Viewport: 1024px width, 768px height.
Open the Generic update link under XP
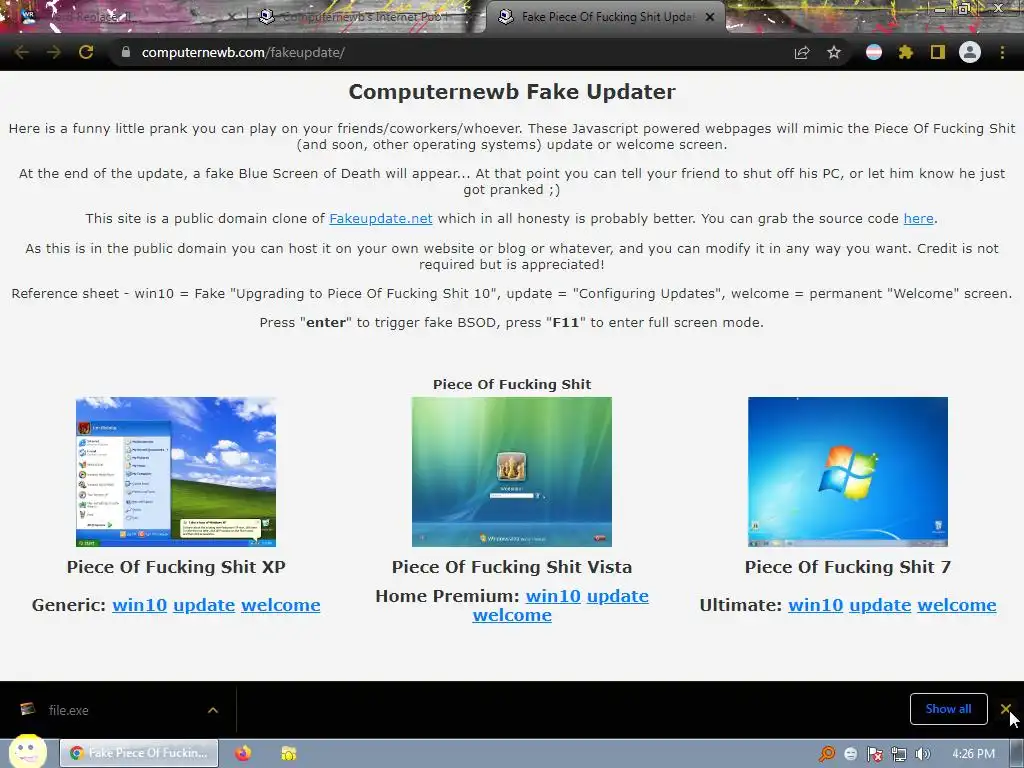coord(204,605)
